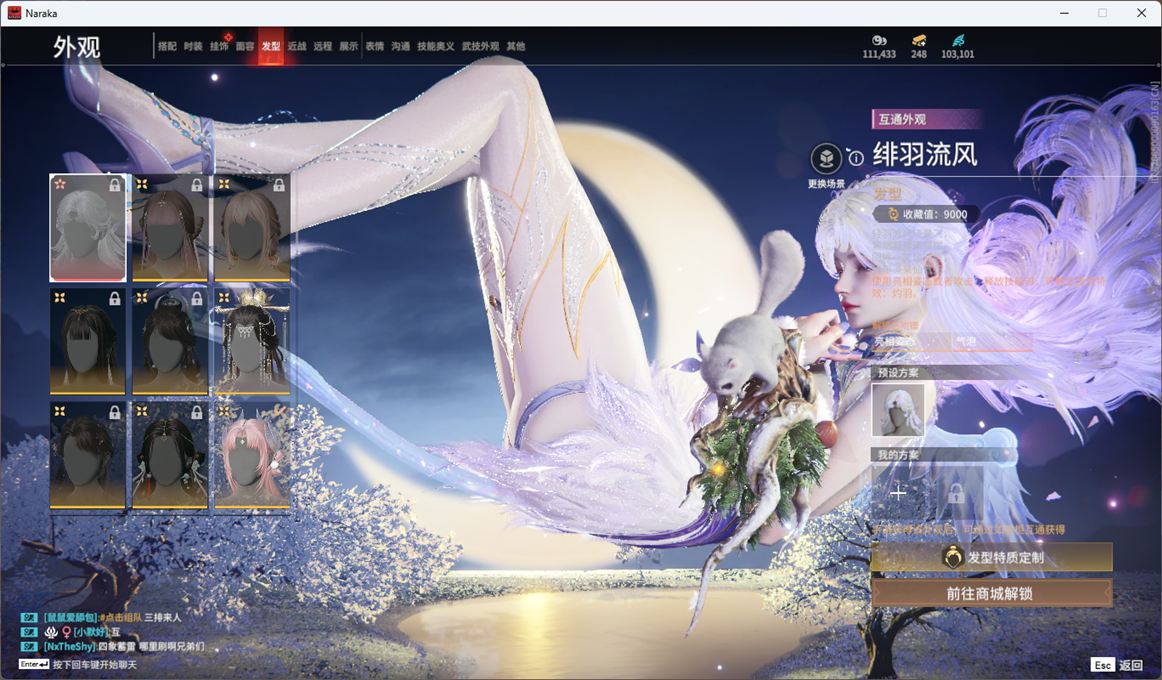Click 前往商城解锁 to go to shop

[992, 593]
